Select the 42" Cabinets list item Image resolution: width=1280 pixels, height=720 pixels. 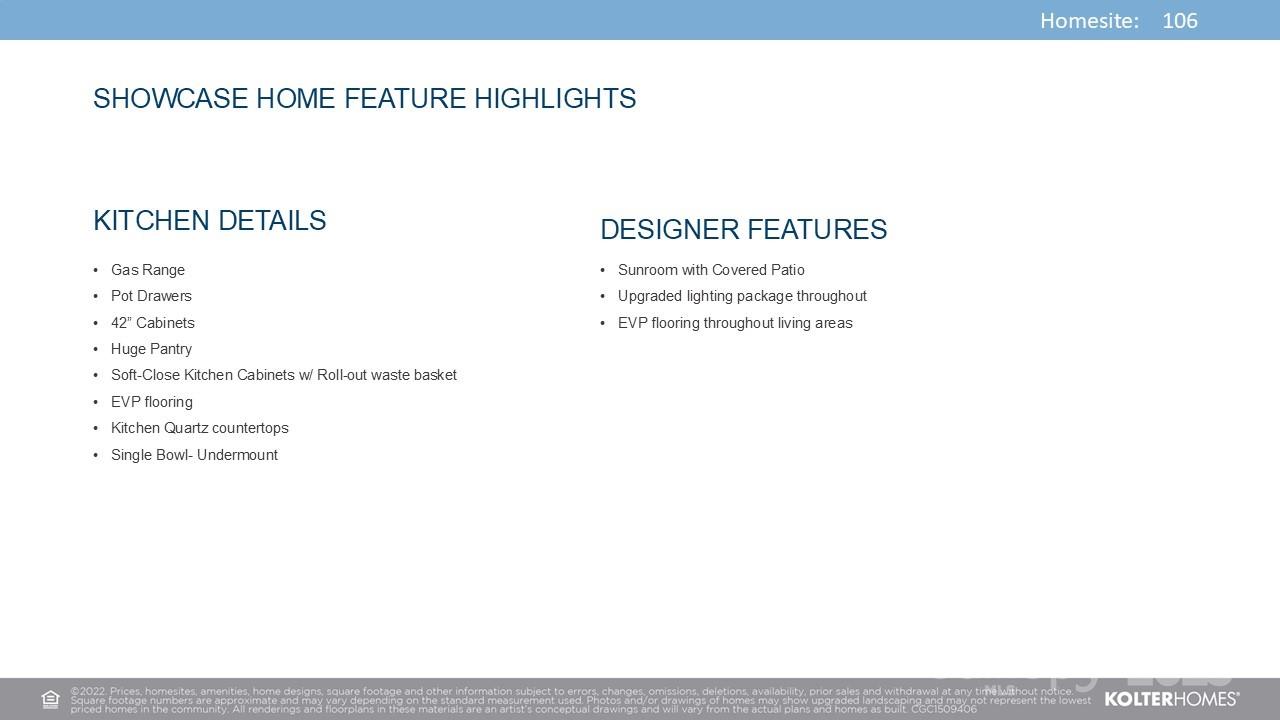153,323
